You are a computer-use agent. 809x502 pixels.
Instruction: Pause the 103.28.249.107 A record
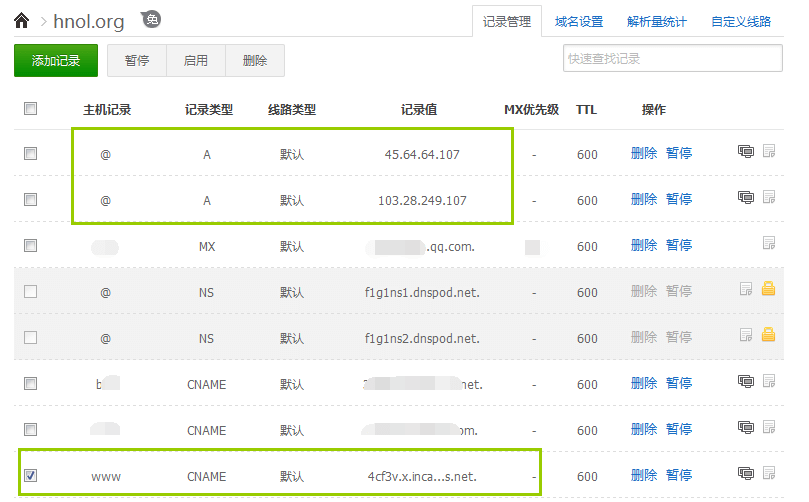click(678, 199)
